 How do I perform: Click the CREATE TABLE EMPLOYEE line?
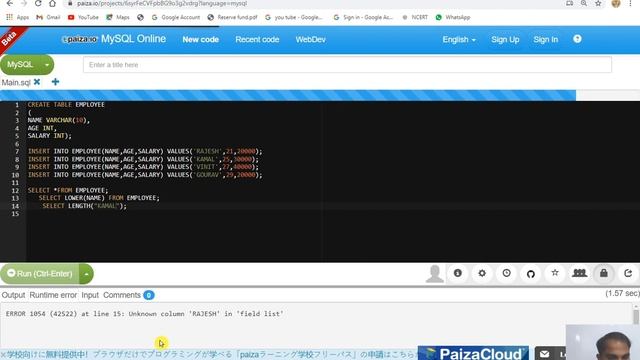66,104
